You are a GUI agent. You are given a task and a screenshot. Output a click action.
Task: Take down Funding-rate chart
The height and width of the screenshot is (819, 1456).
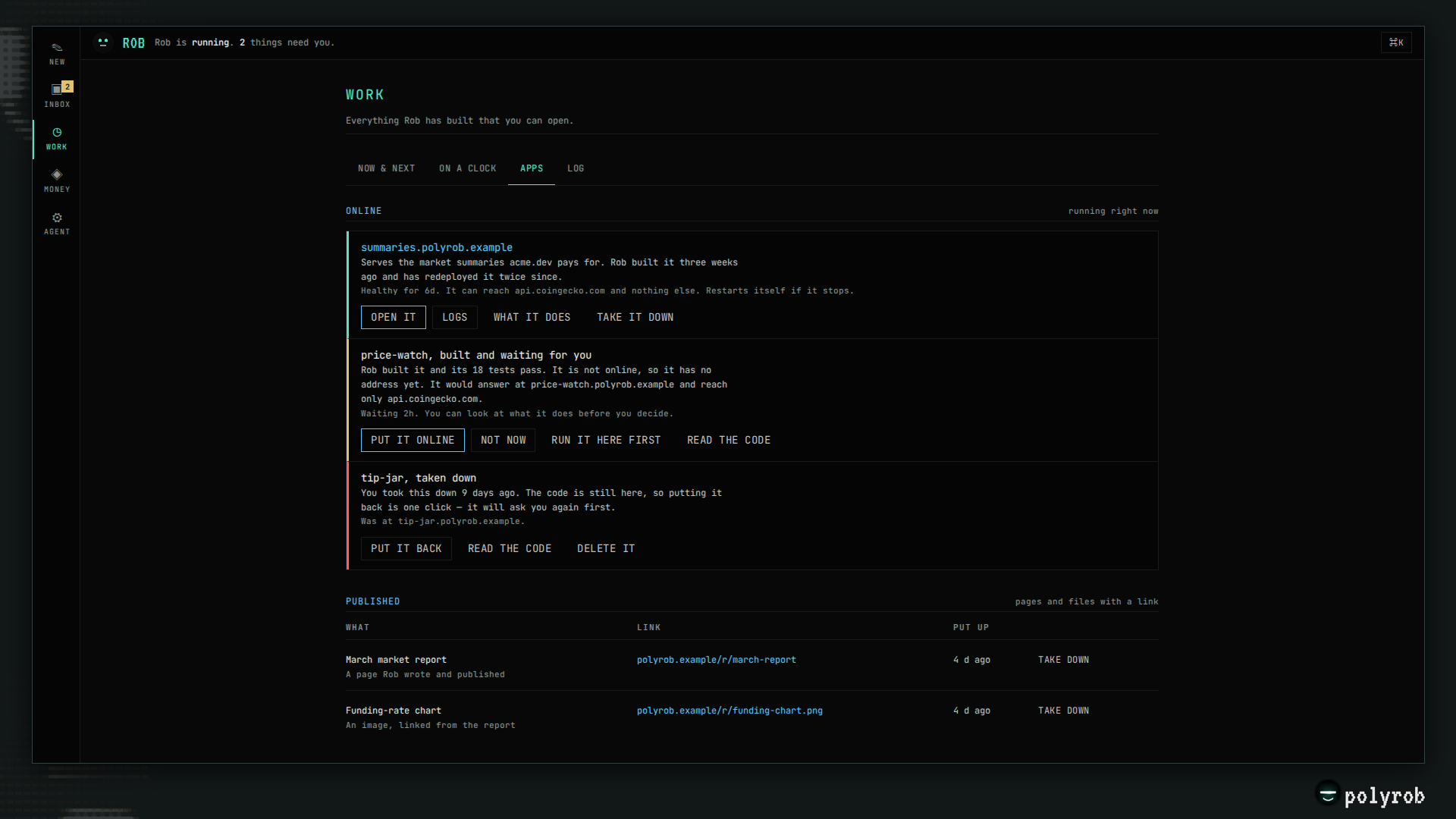coord(1063,711)
